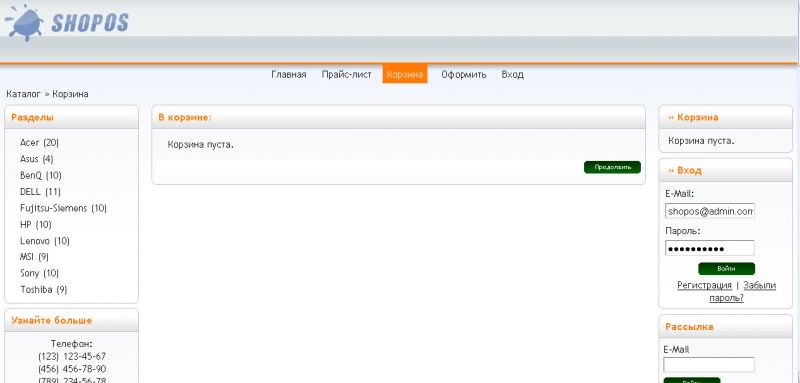Click the 'В корзине:' heading
The image size is (800, 383).
click(185, 117)
